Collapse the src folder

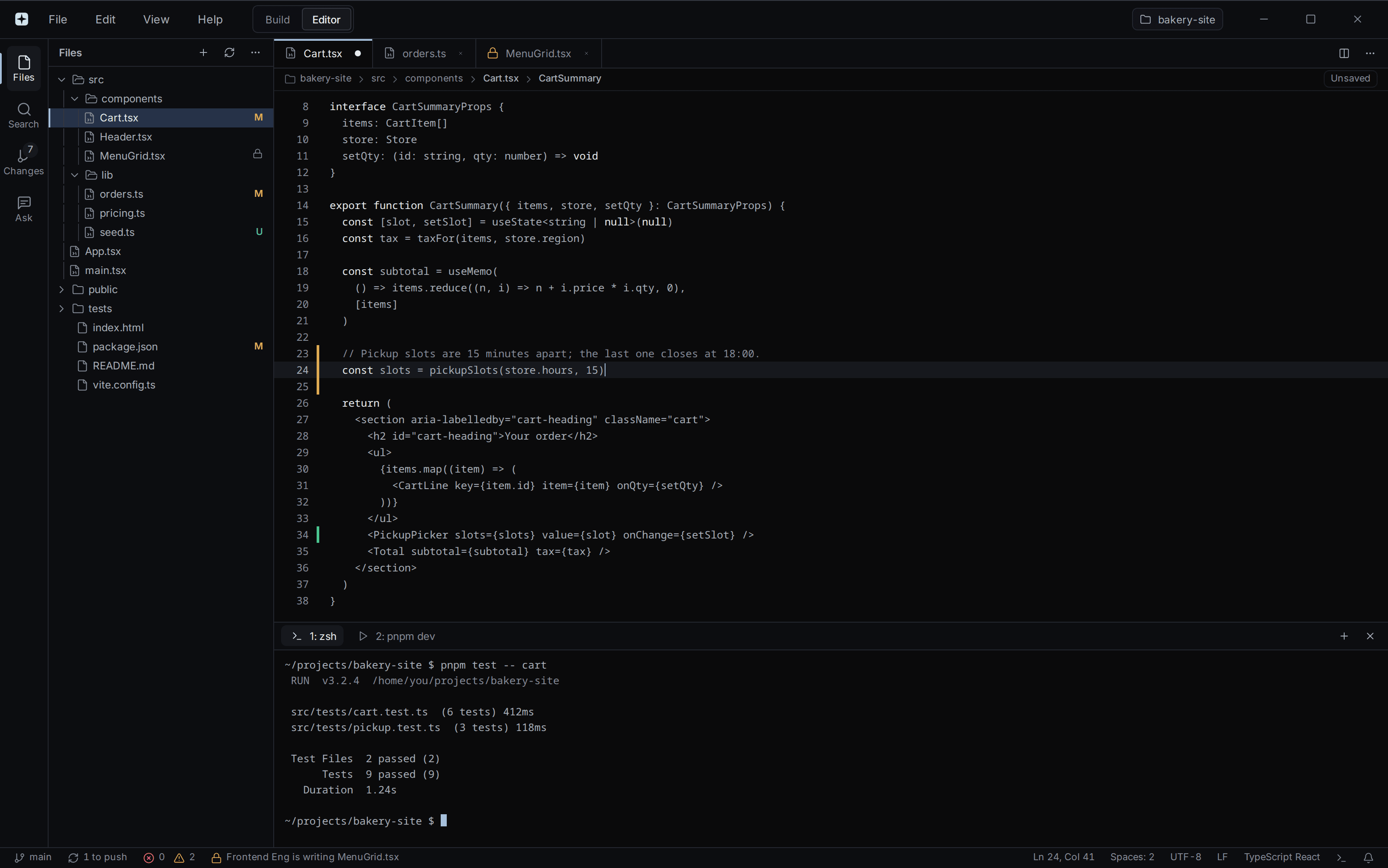pyautogui.click(x=62, y=80)
